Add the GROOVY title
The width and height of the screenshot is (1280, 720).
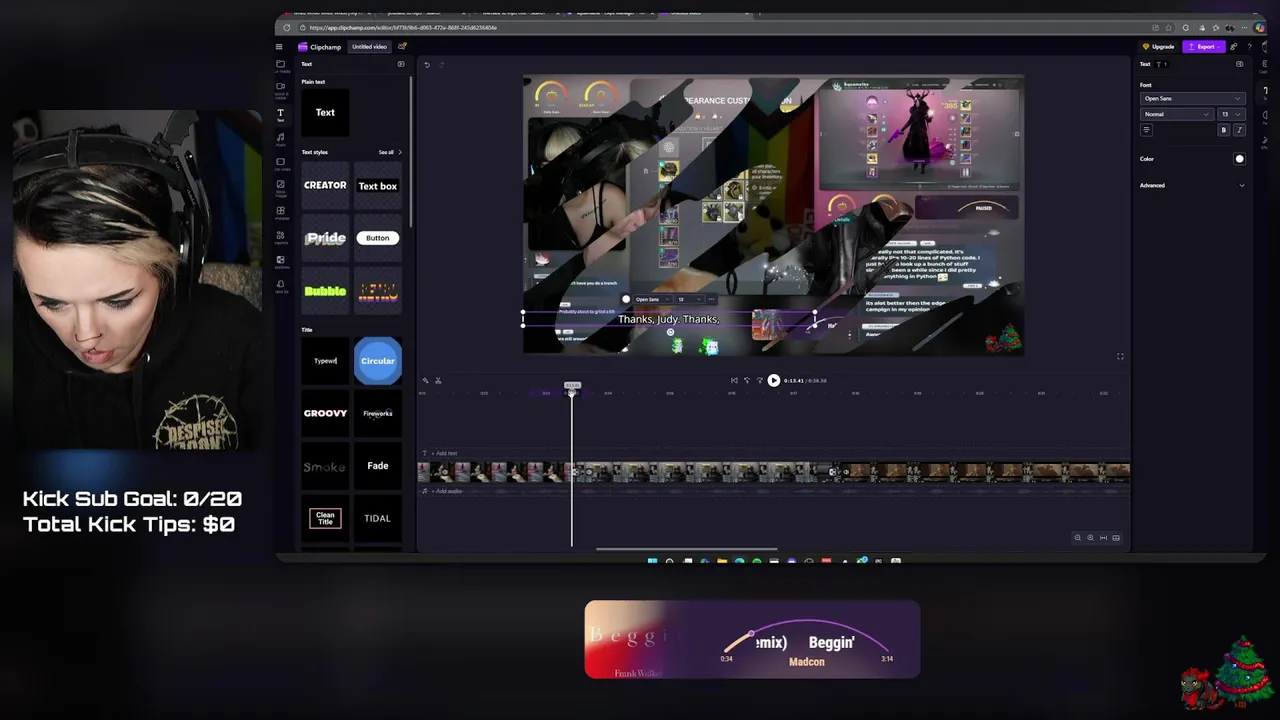tap(325, 413)
